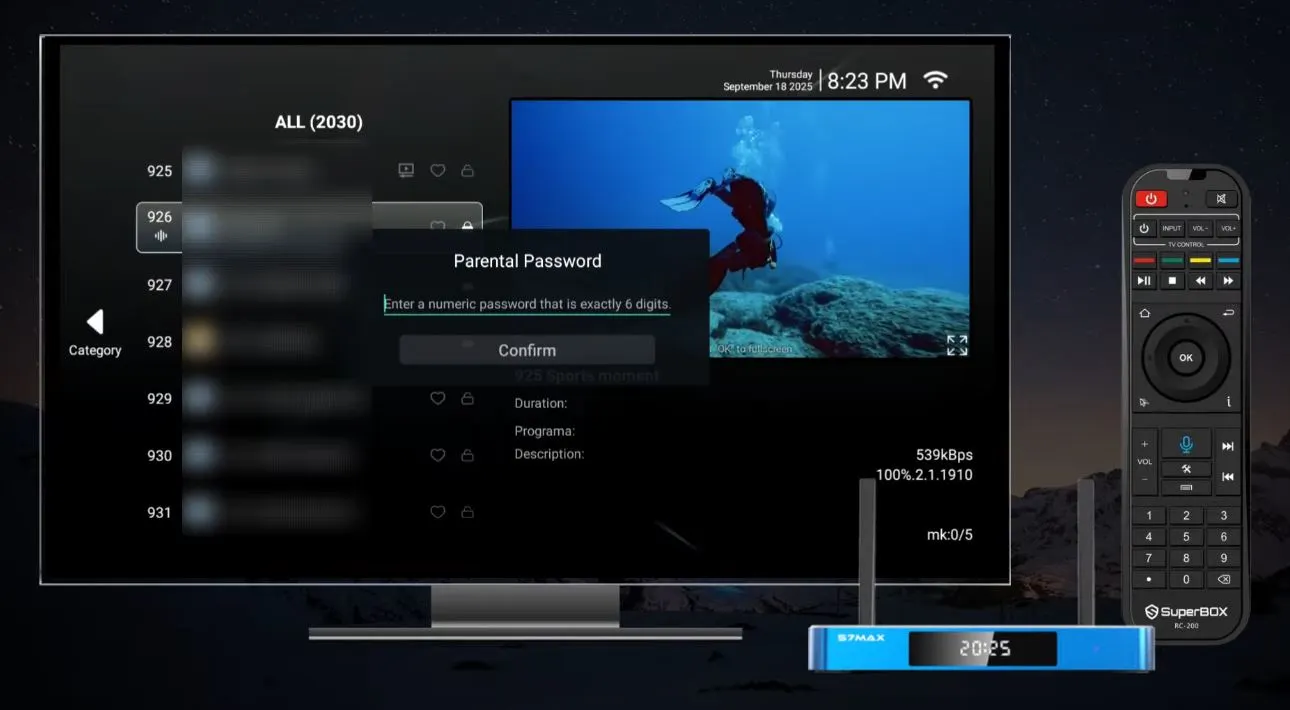Click the scuba diver video preview
This screenshot has width=1290, height=710.
pos(740,229)
